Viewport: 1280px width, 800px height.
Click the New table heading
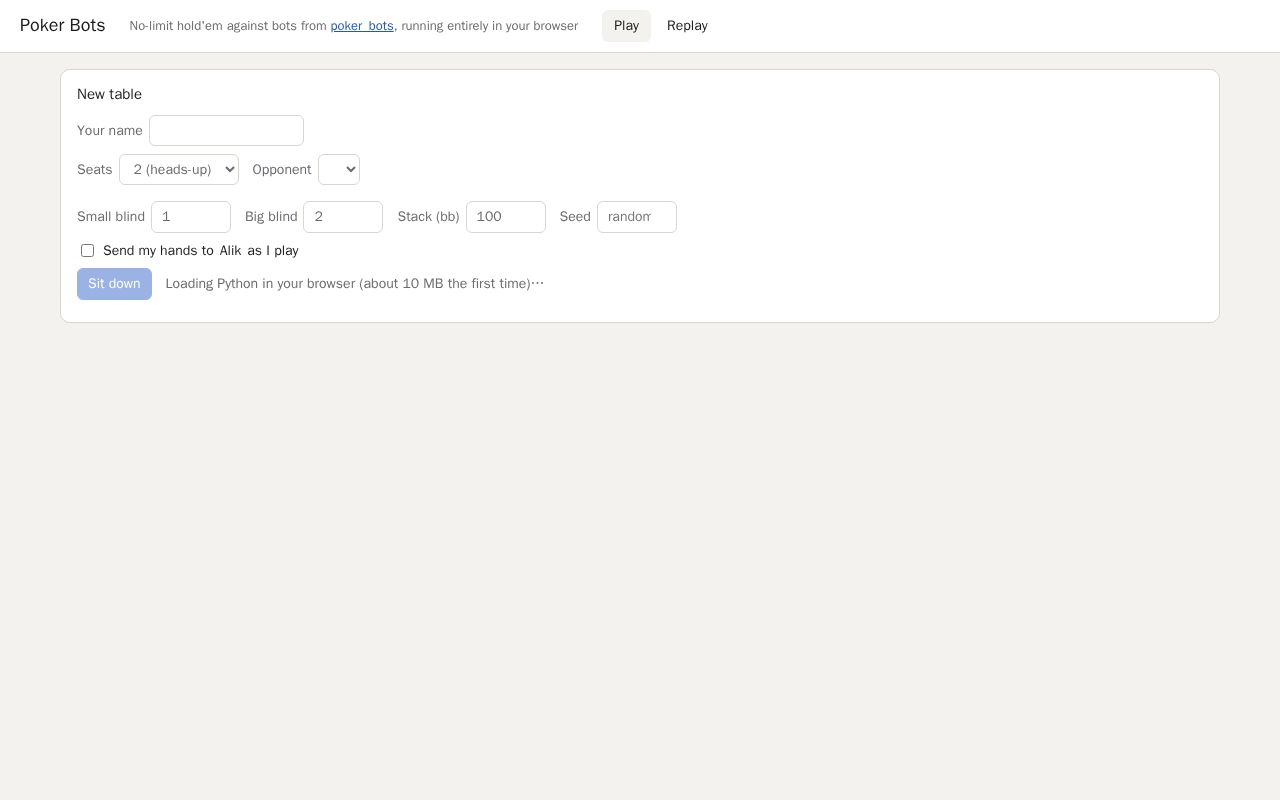coord(109,94)
